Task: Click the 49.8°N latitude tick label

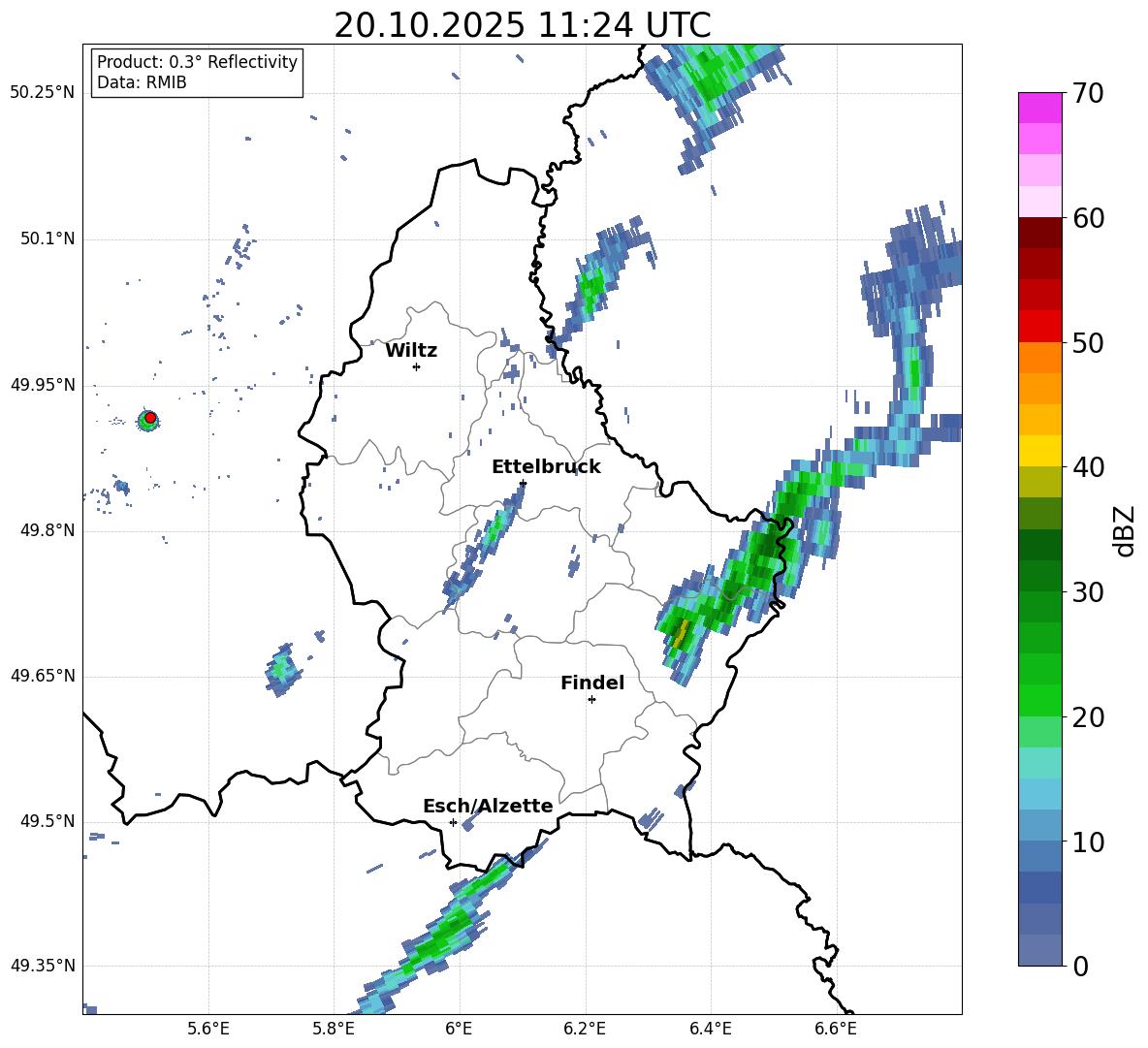Action: point(48,530)
